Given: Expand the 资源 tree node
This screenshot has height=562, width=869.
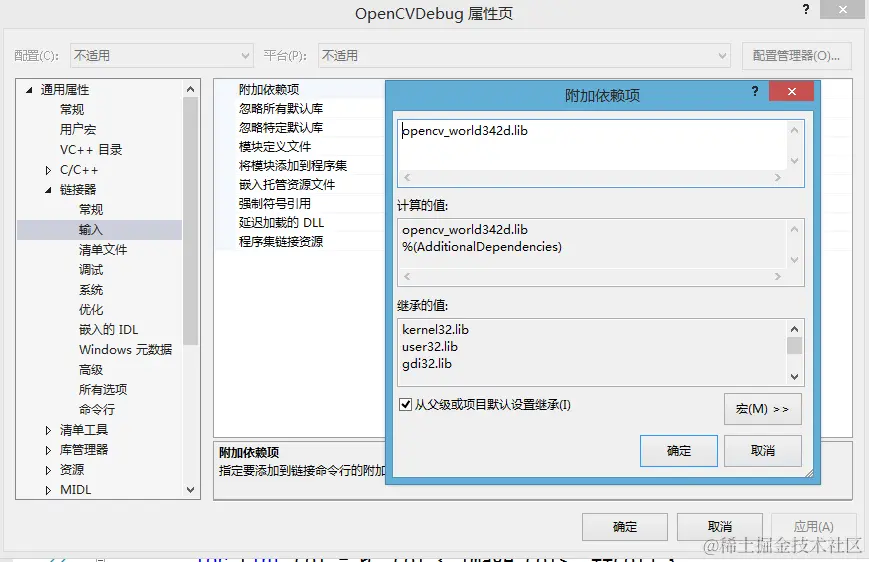Looking at the screenshot, I should 48,470.
